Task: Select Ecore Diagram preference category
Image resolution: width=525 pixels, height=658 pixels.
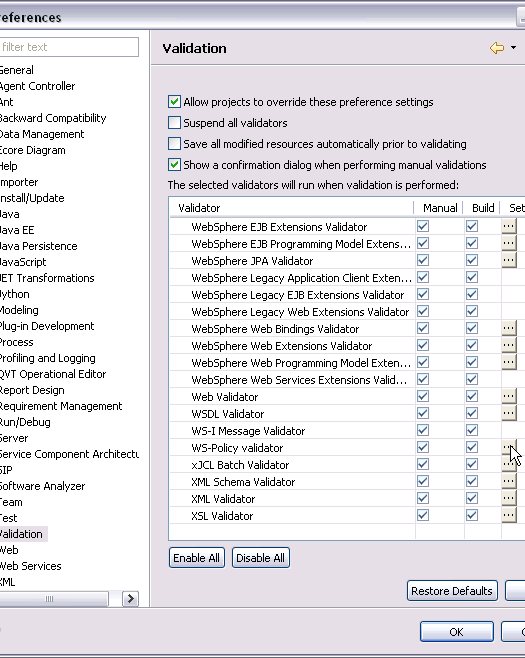Action: coord(32,150)
